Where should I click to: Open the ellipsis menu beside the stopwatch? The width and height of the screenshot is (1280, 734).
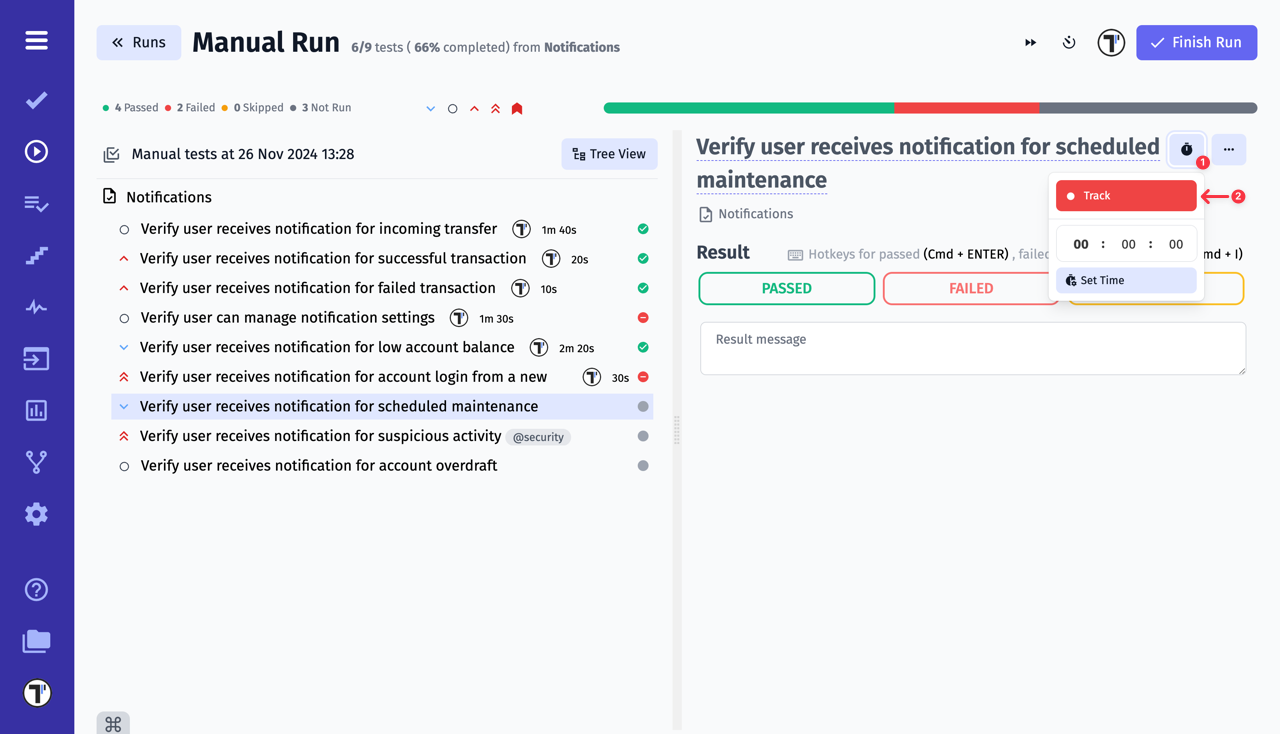click(x=1229, y=149)
